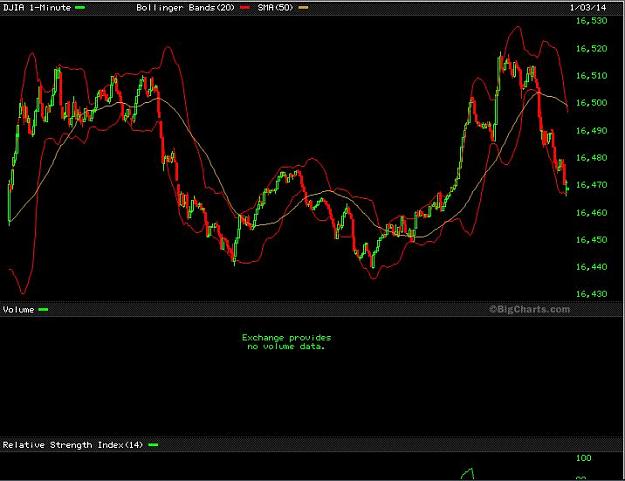
Task: Click the red Bollinger Bands legend marker
Action: 245,8
